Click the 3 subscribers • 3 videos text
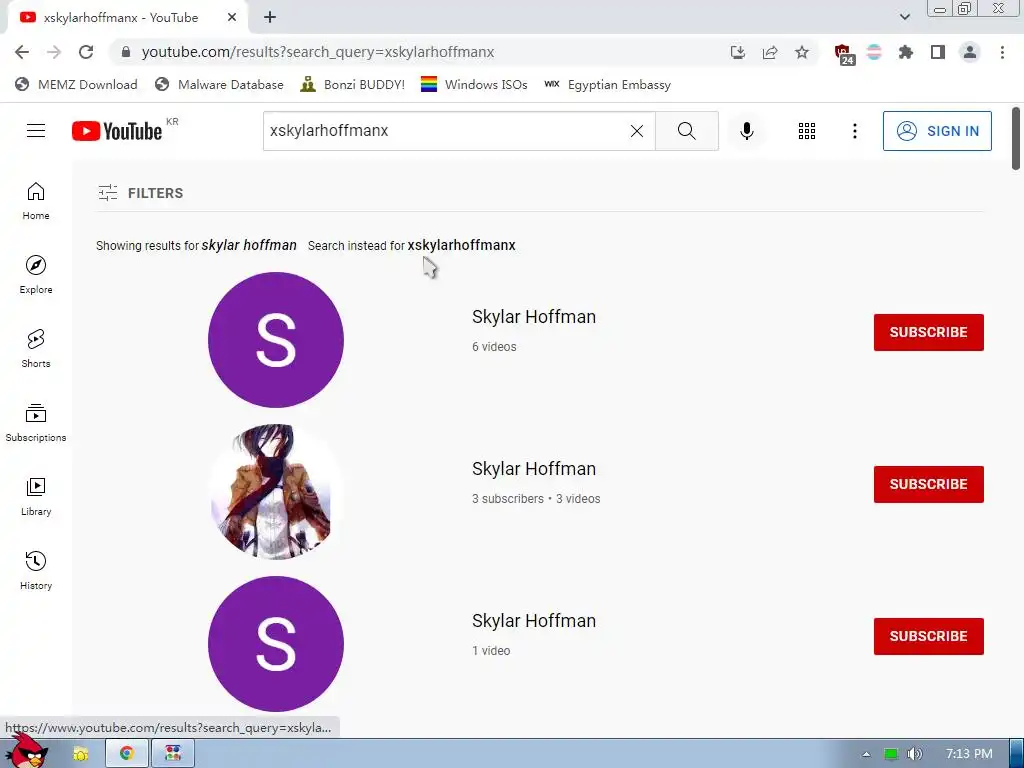The image size is (1024, 768). point(536,499)
